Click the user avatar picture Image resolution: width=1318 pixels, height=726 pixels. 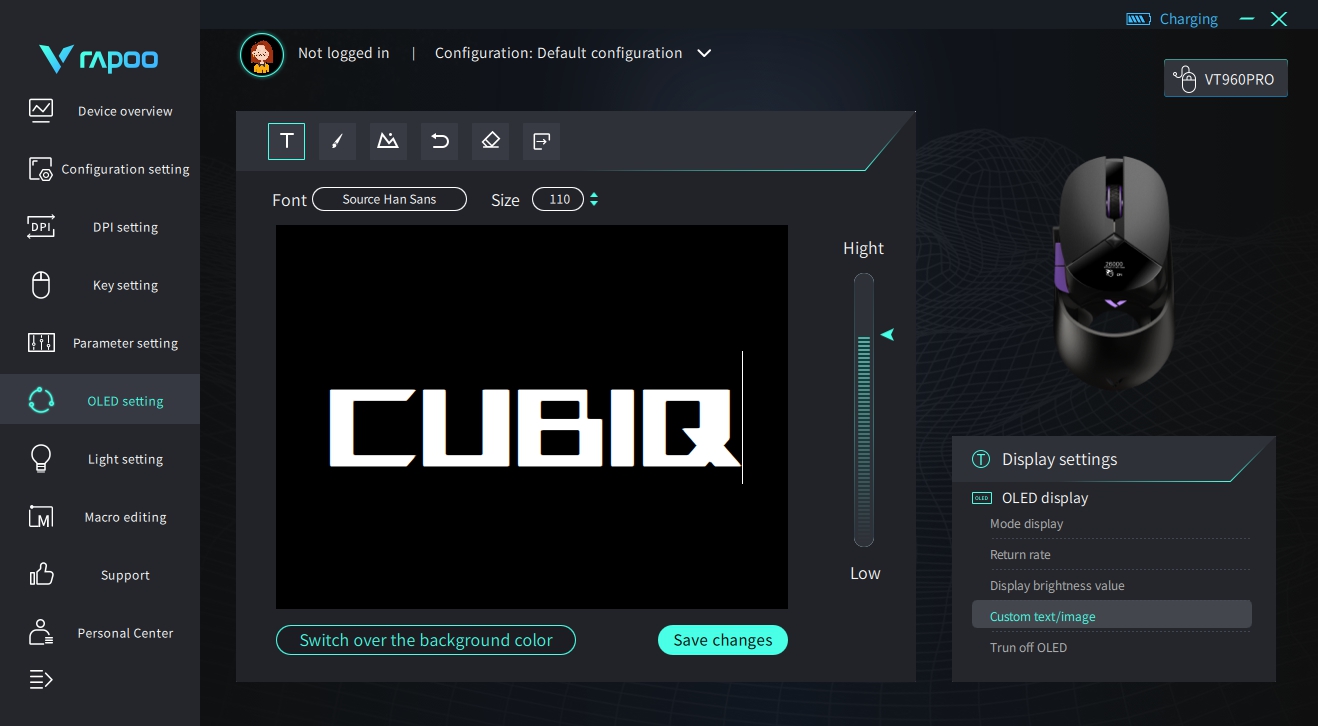pyautogui.click(x=262, y=54)
